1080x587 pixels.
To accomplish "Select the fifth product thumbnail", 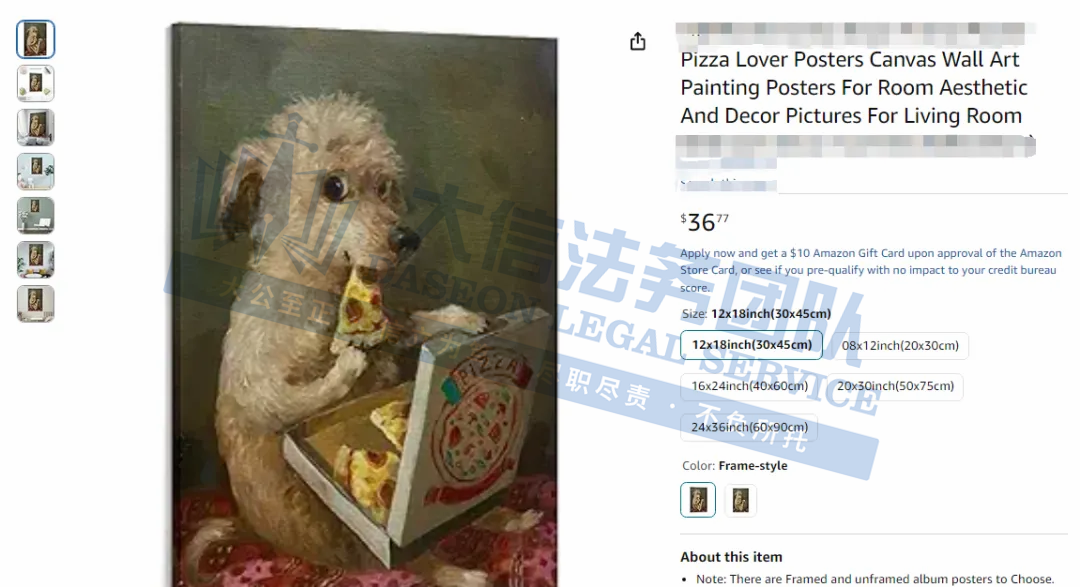I will pyautogui.click(x=36, y=216).
